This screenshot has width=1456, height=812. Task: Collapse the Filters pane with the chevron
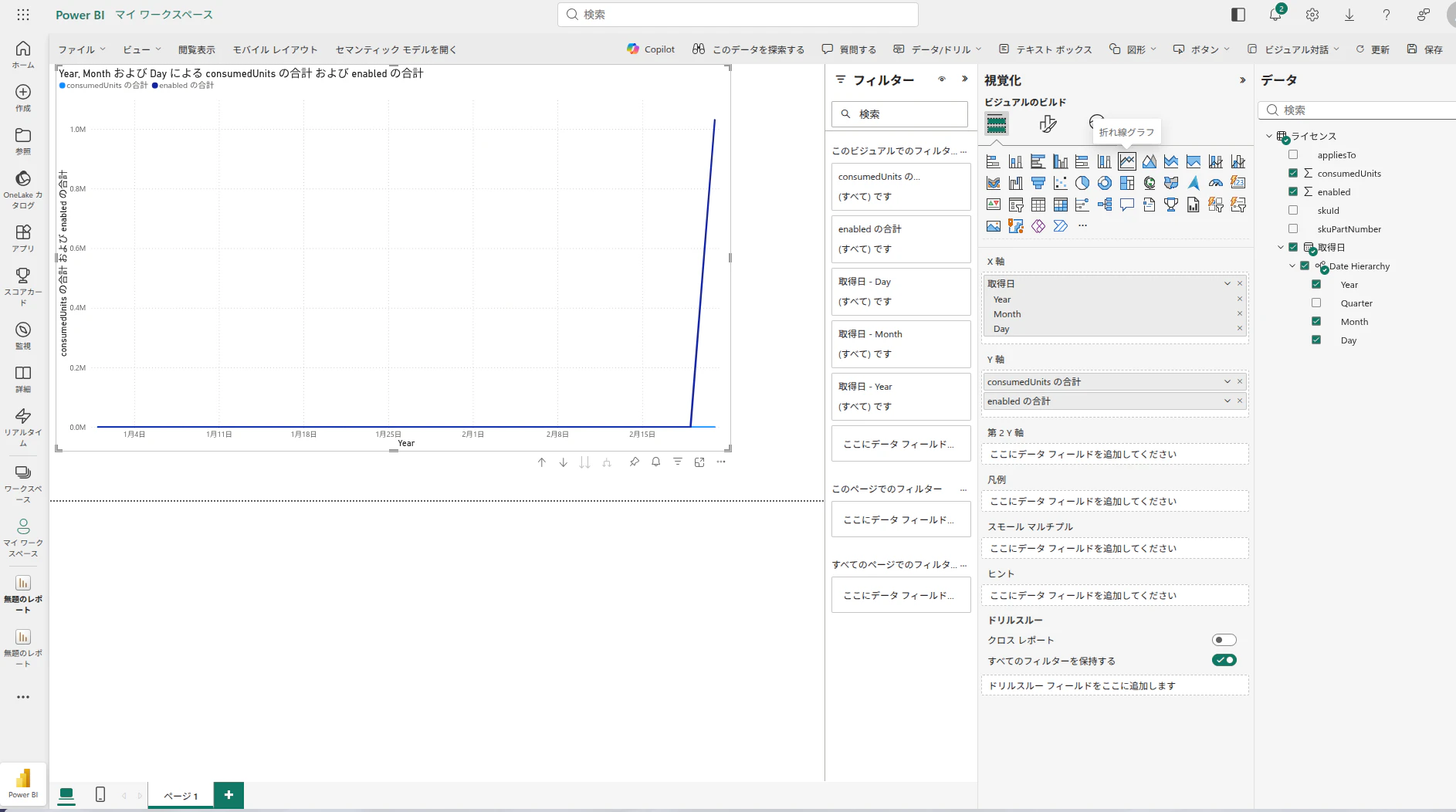click(x=965, y=79)
